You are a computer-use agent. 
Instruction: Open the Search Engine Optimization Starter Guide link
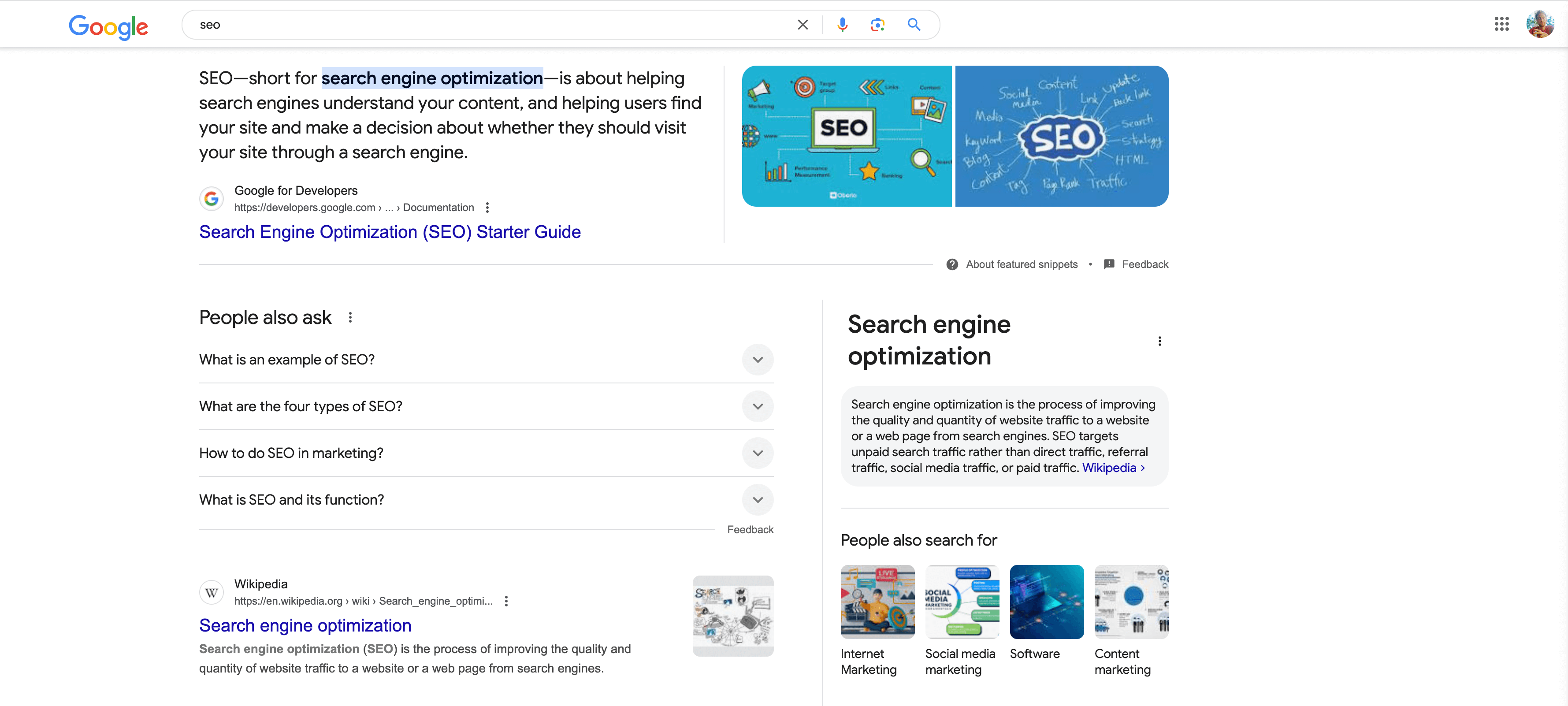(x=390, y=232)
